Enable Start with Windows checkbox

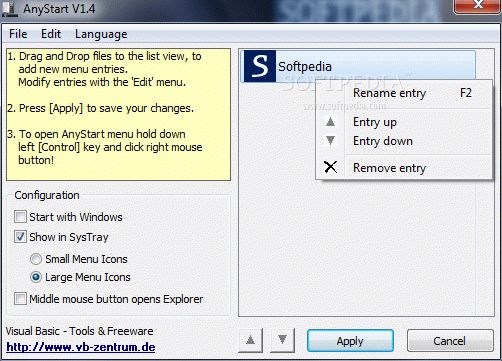click(x=20, y=217)
